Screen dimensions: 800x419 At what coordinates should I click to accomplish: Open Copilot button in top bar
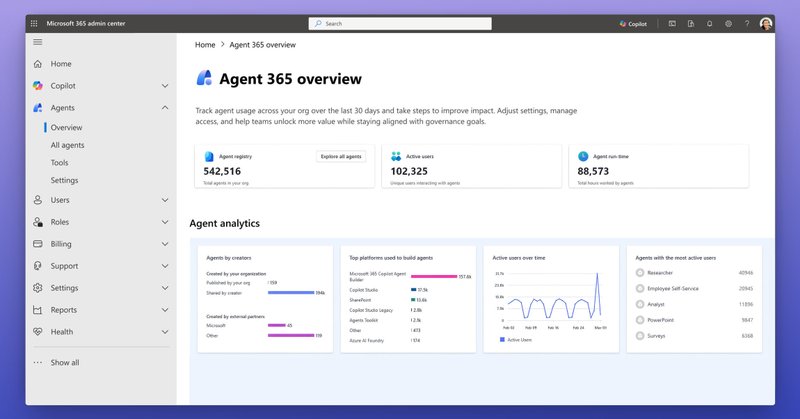(633, 23)
